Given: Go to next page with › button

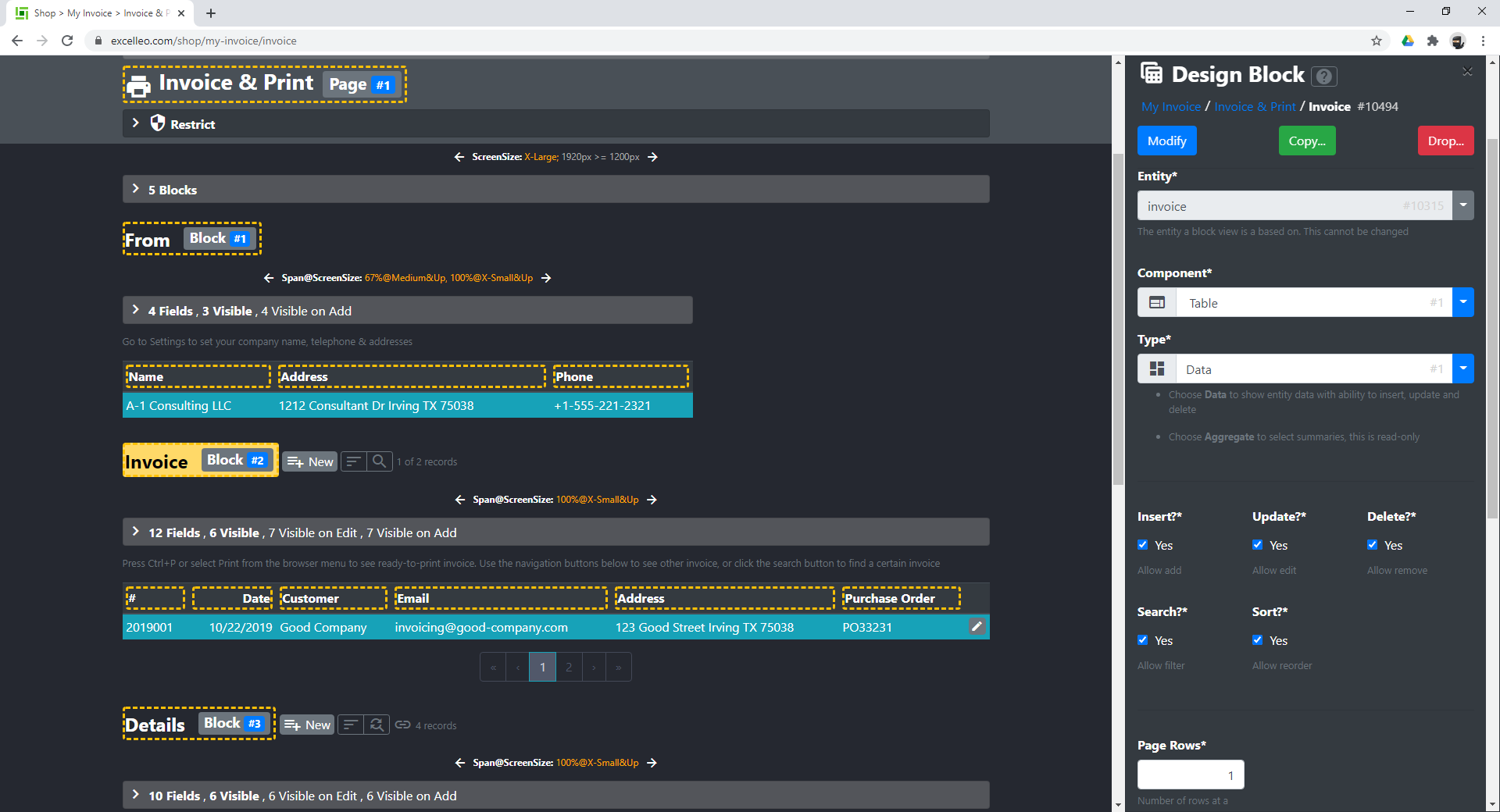Looking at the screenshot, I should pos(594,667).
